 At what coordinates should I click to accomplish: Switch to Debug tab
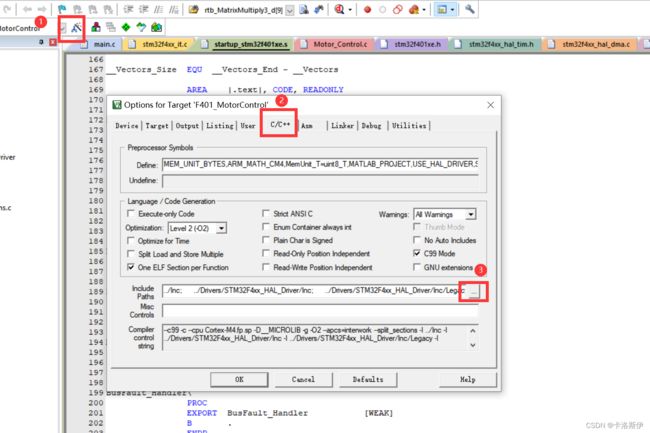[x=371, y=126]
